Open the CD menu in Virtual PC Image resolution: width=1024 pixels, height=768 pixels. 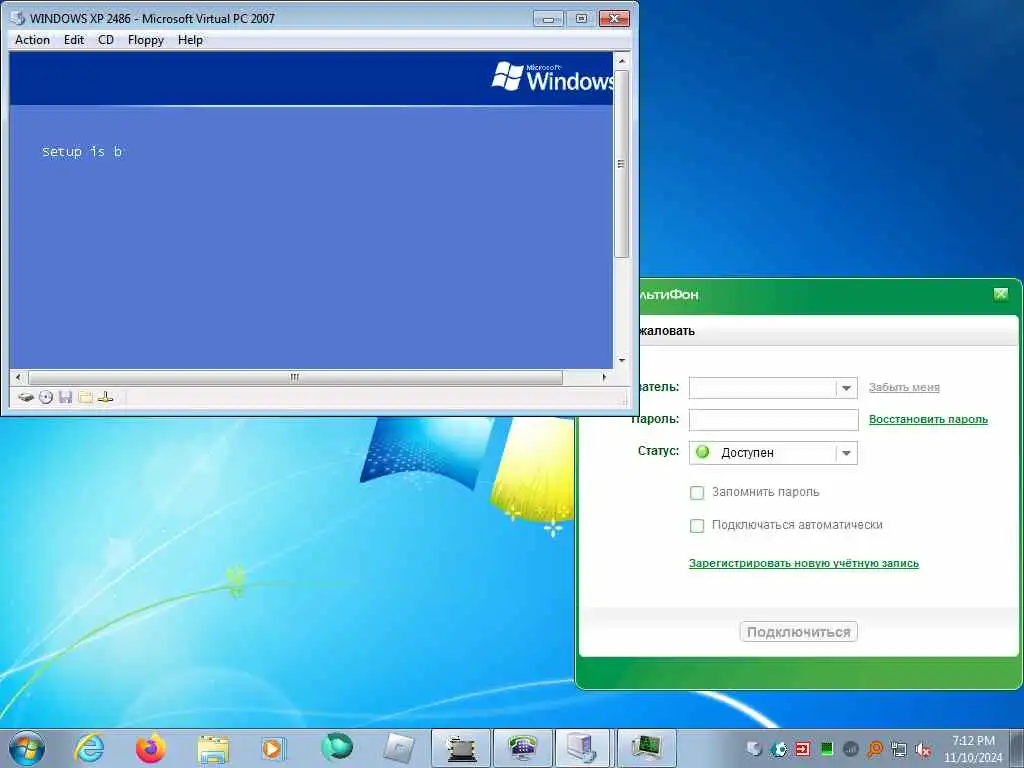point(106,40)
